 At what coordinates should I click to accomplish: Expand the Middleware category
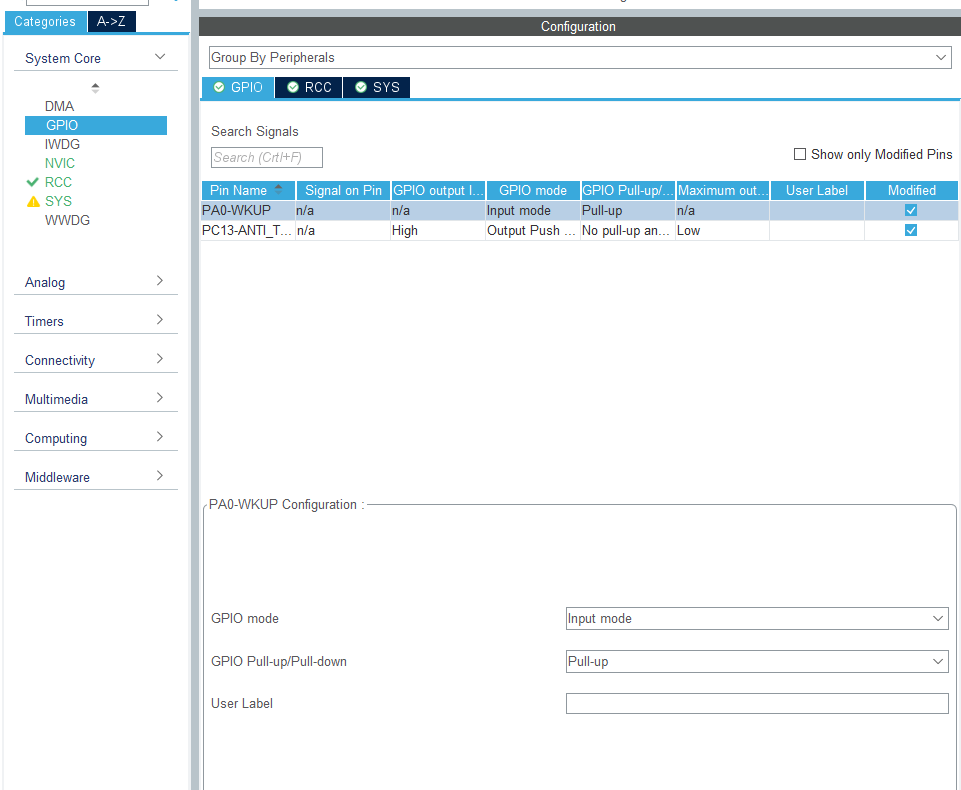[x=96, y=477]
